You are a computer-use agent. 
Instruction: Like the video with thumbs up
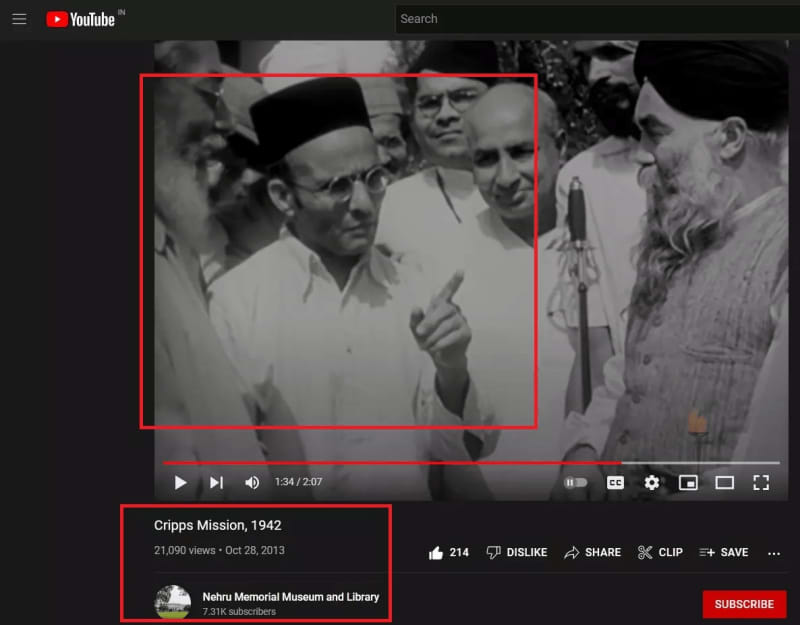pyautogui.click(x=448, y=552)
